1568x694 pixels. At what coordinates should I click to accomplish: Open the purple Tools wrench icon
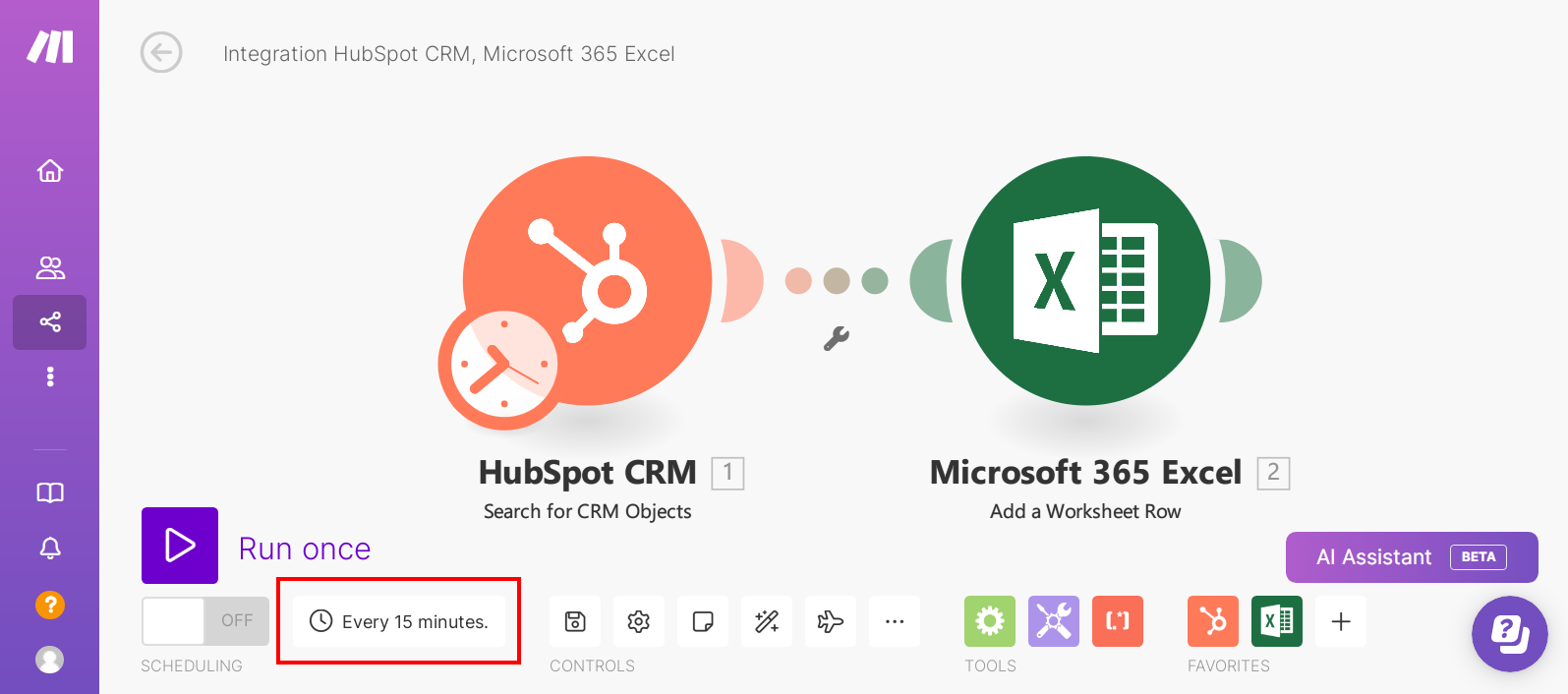(x=1054, y=621)
